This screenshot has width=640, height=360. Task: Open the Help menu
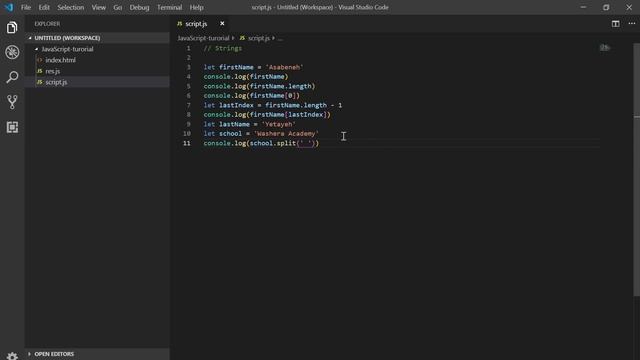pyautogui.click(x=196, y=7)
